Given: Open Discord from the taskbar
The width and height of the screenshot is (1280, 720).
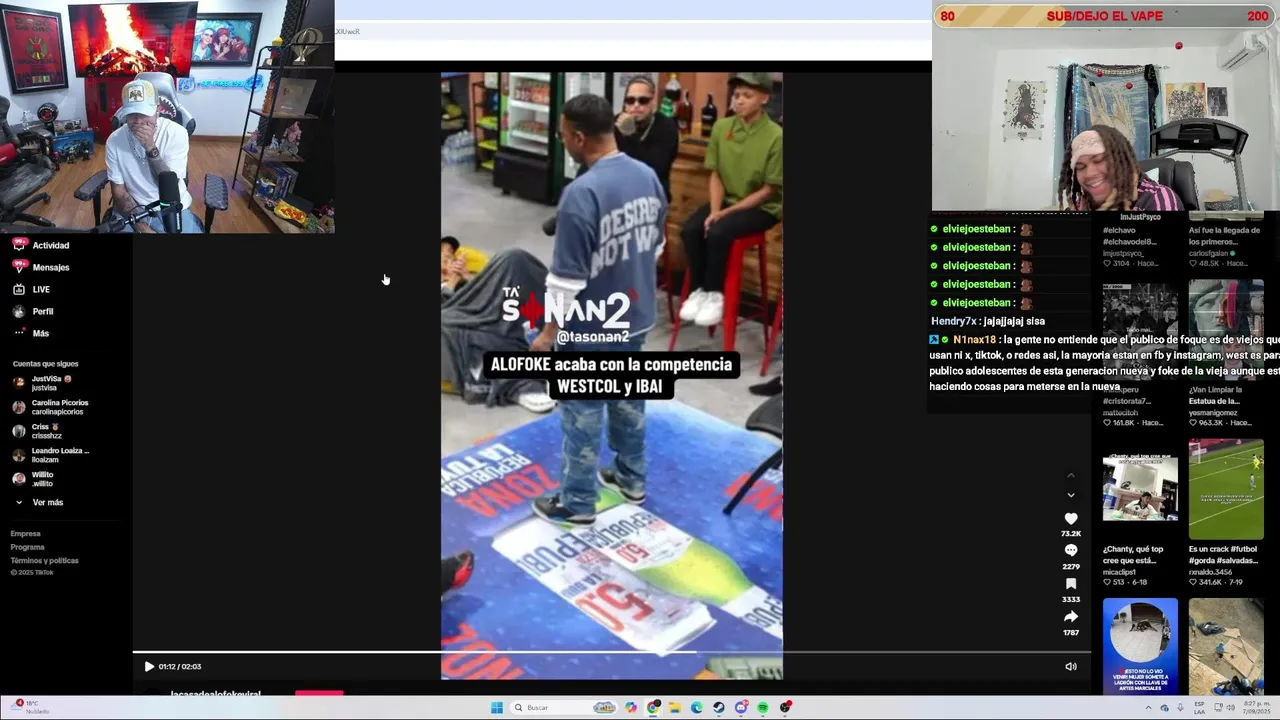Looking at the screenshot, I should tap(741, 707).
